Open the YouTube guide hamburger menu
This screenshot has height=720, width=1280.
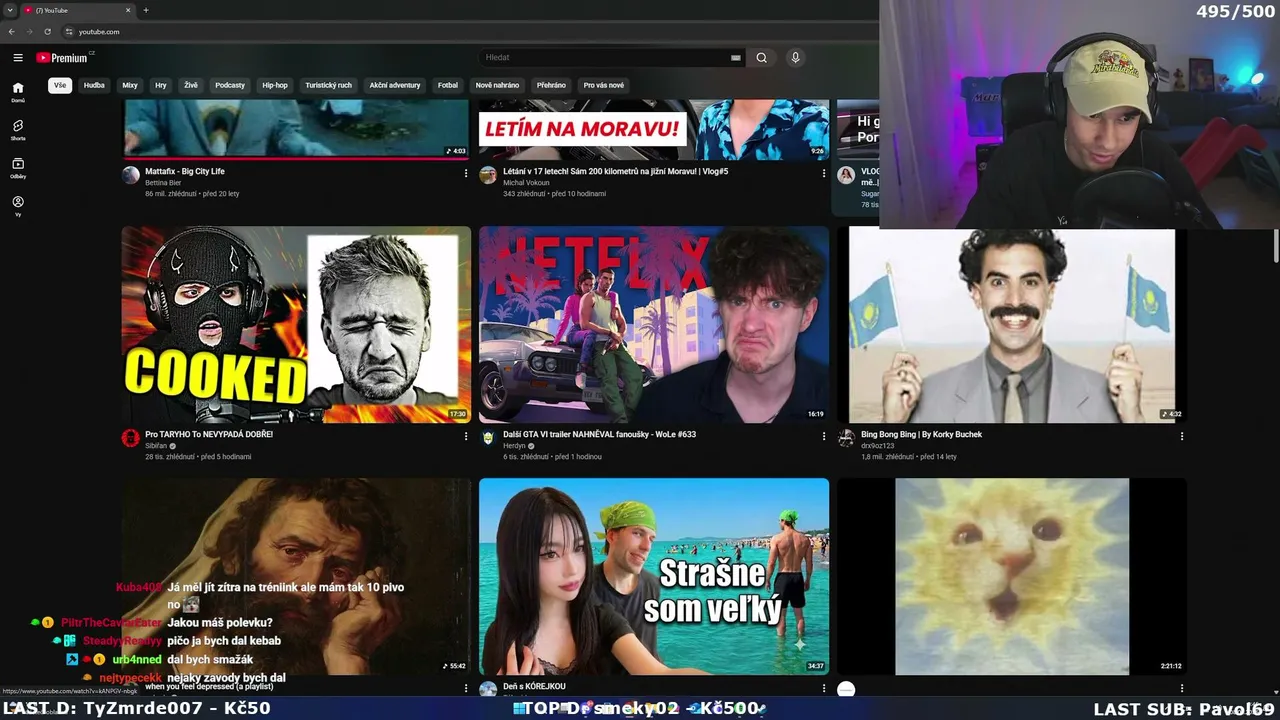coord(18,58)
